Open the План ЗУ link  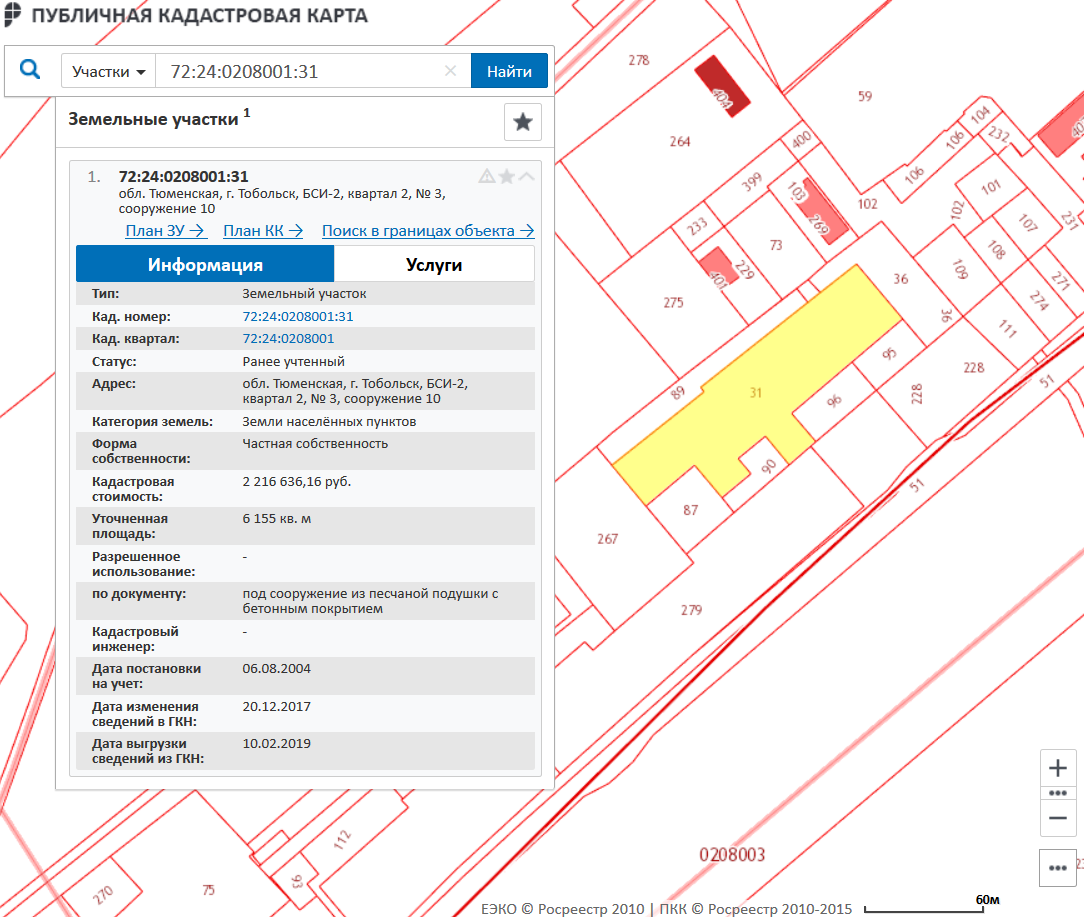[x=165, y=231]
